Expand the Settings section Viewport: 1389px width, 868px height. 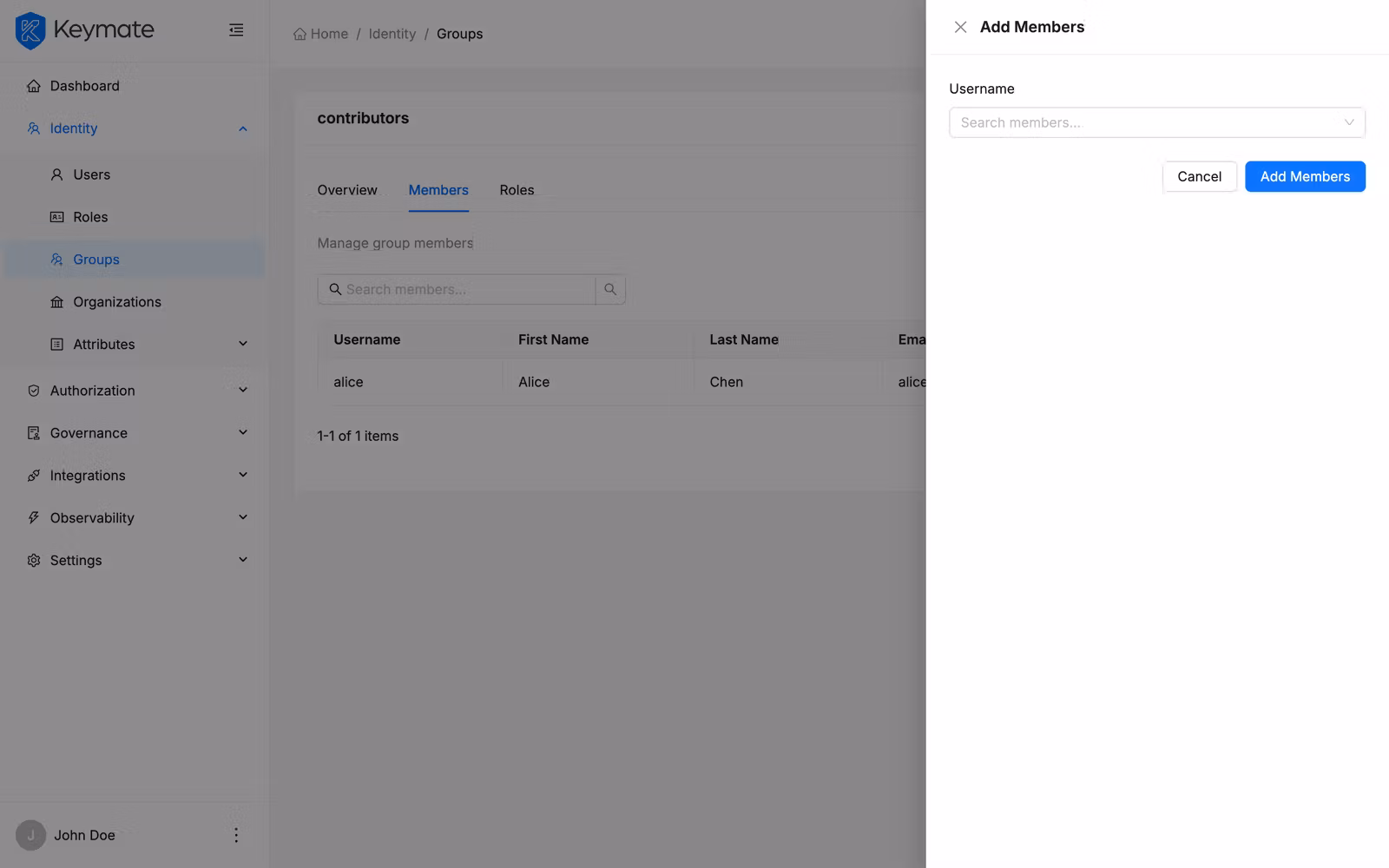coord(242,560)
